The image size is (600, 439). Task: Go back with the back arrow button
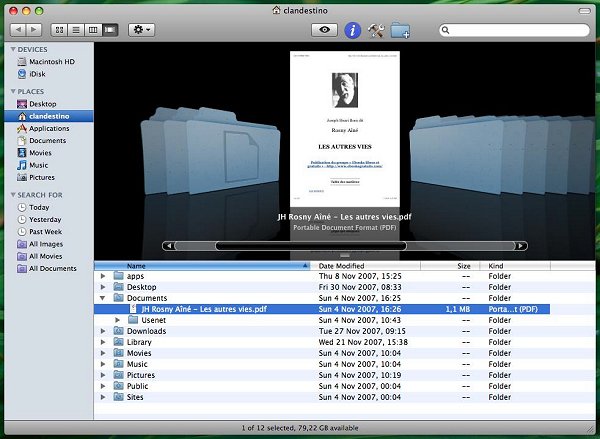(21, 30)
